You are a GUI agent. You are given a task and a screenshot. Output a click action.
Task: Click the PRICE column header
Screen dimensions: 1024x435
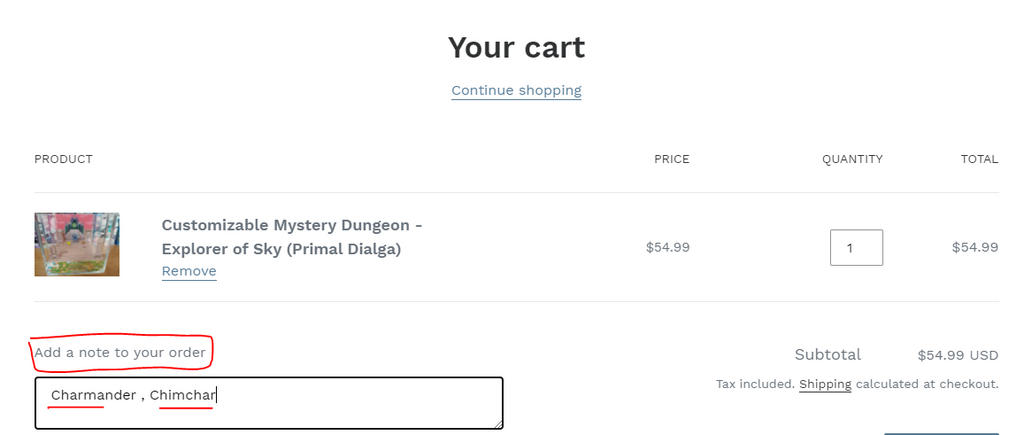671,159
